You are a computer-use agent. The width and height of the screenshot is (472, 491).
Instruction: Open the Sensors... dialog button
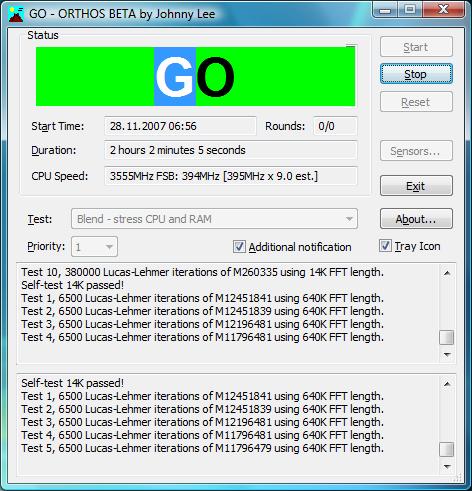(x=416, y=151)
